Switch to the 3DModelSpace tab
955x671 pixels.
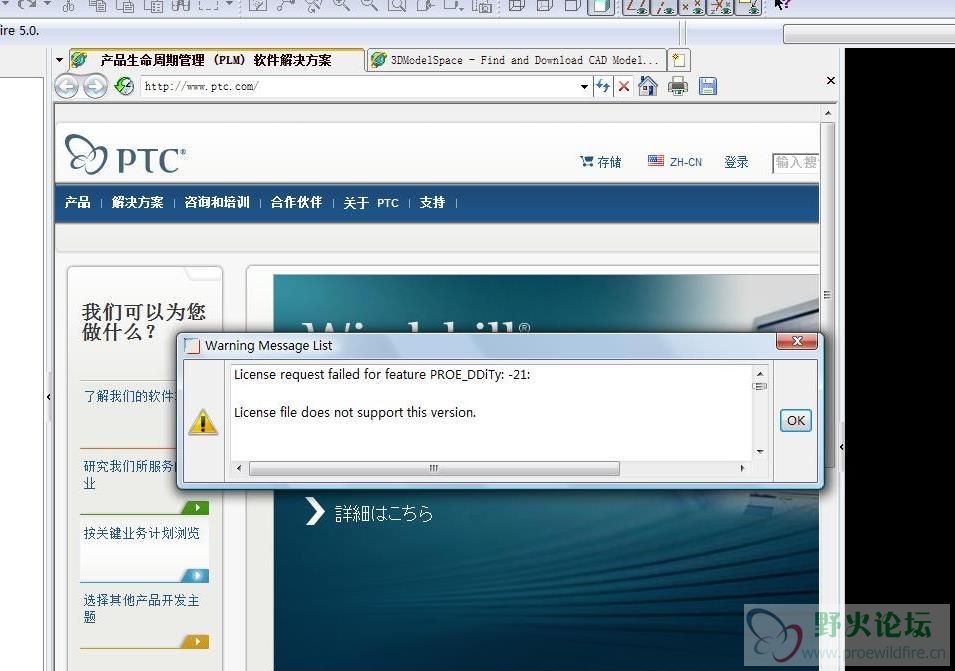click(x=515, y=60)
